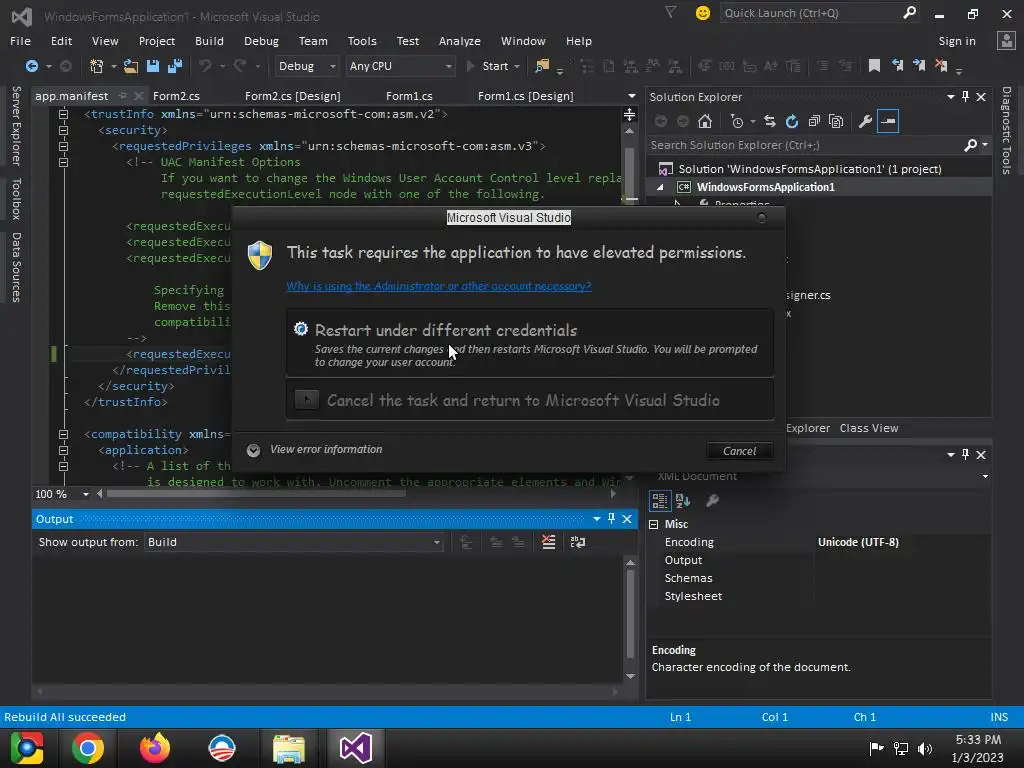Image resolution: width=1024 pixels, height=768 pixels.
Task: Click the Solution Explorer search magnifier icon
Action: 970,145
